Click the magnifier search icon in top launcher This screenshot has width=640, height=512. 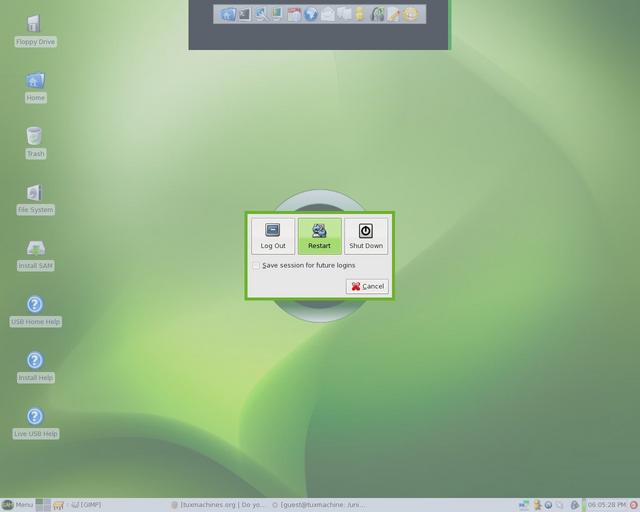tap(262, 14)
